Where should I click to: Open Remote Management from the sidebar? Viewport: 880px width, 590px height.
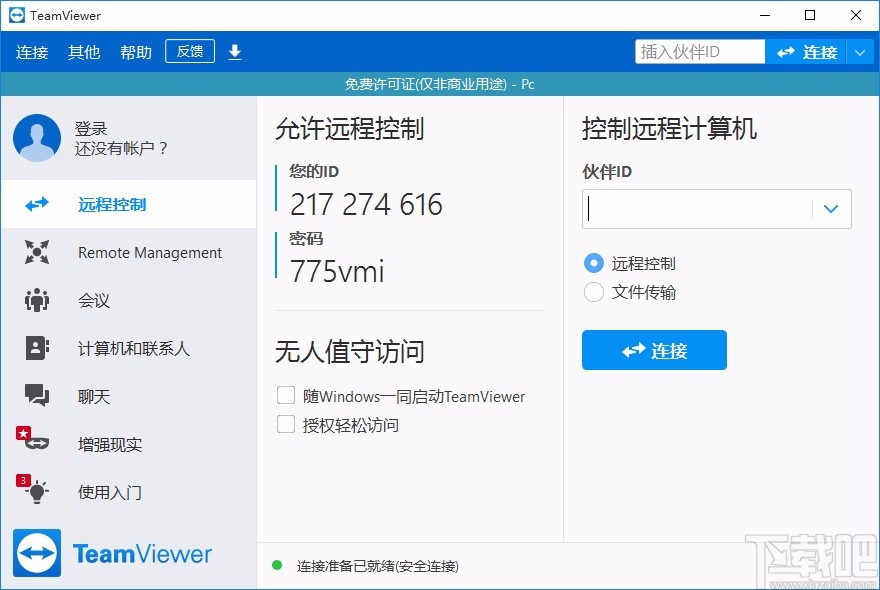(37, 252)
